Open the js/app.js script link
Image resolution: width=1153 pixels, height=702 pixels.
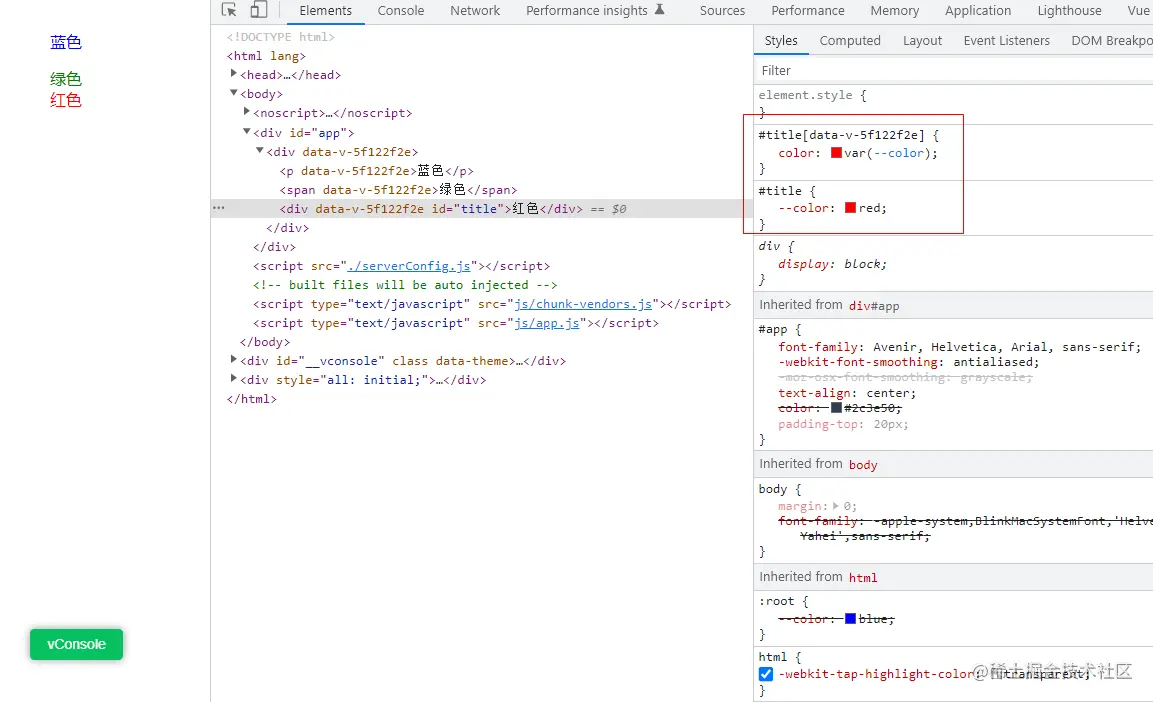point(546,323)
